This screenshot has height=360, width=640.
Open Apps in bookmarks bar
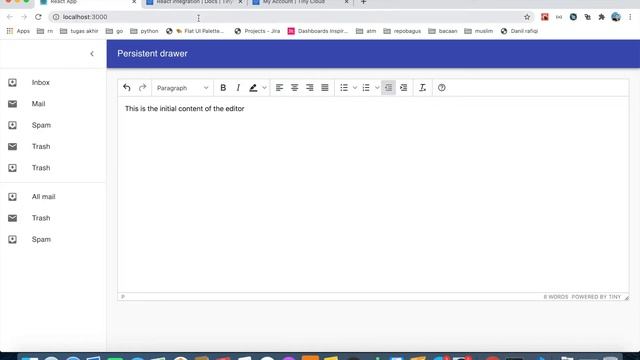coord(18,31)
